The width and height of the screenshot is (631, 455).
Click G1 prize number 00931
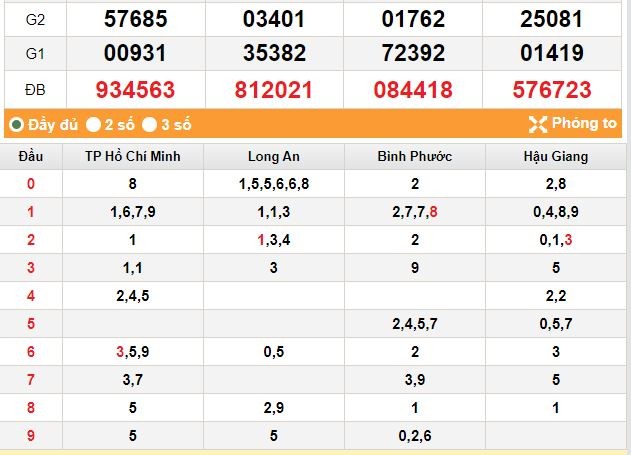click(133, 53)
